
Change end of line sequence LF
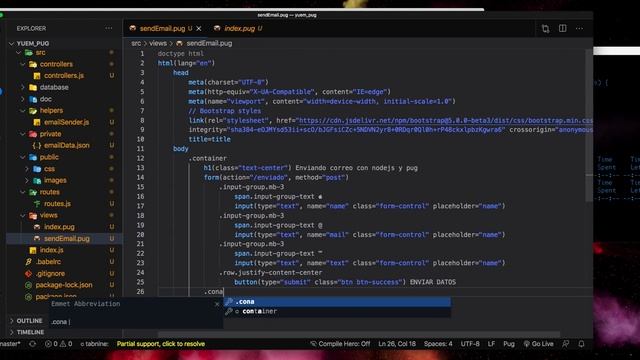(491, 344)
